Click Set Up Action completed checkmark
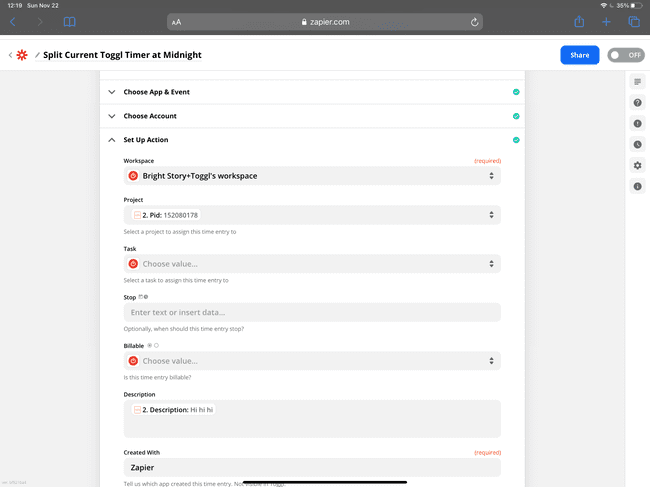Image resolution: width=650 pixels, height=487 pixels. pos(516,140)
